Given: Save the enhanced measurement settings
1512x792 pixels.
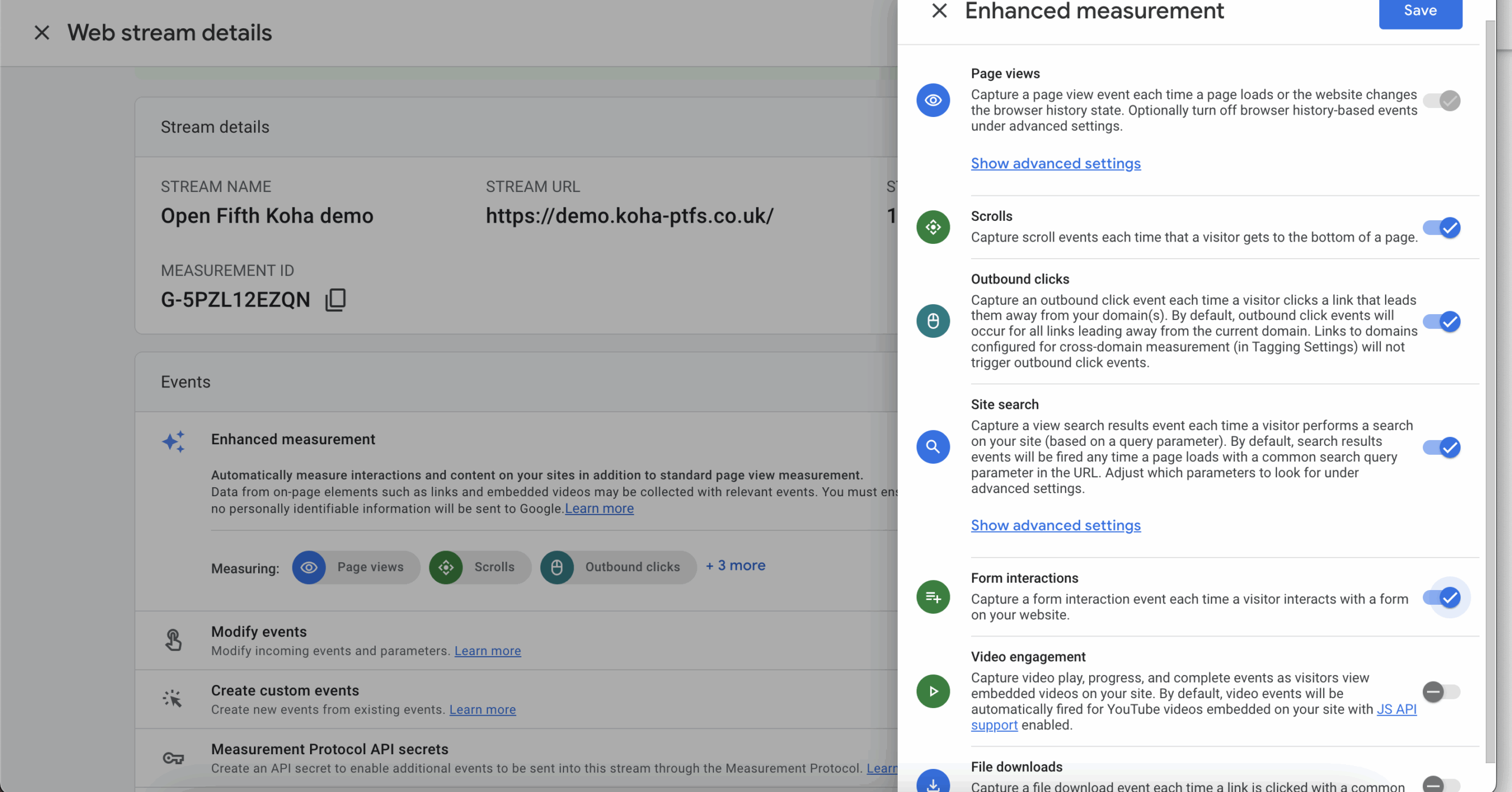Looking at the screenshot, I should click(1420, 12).
